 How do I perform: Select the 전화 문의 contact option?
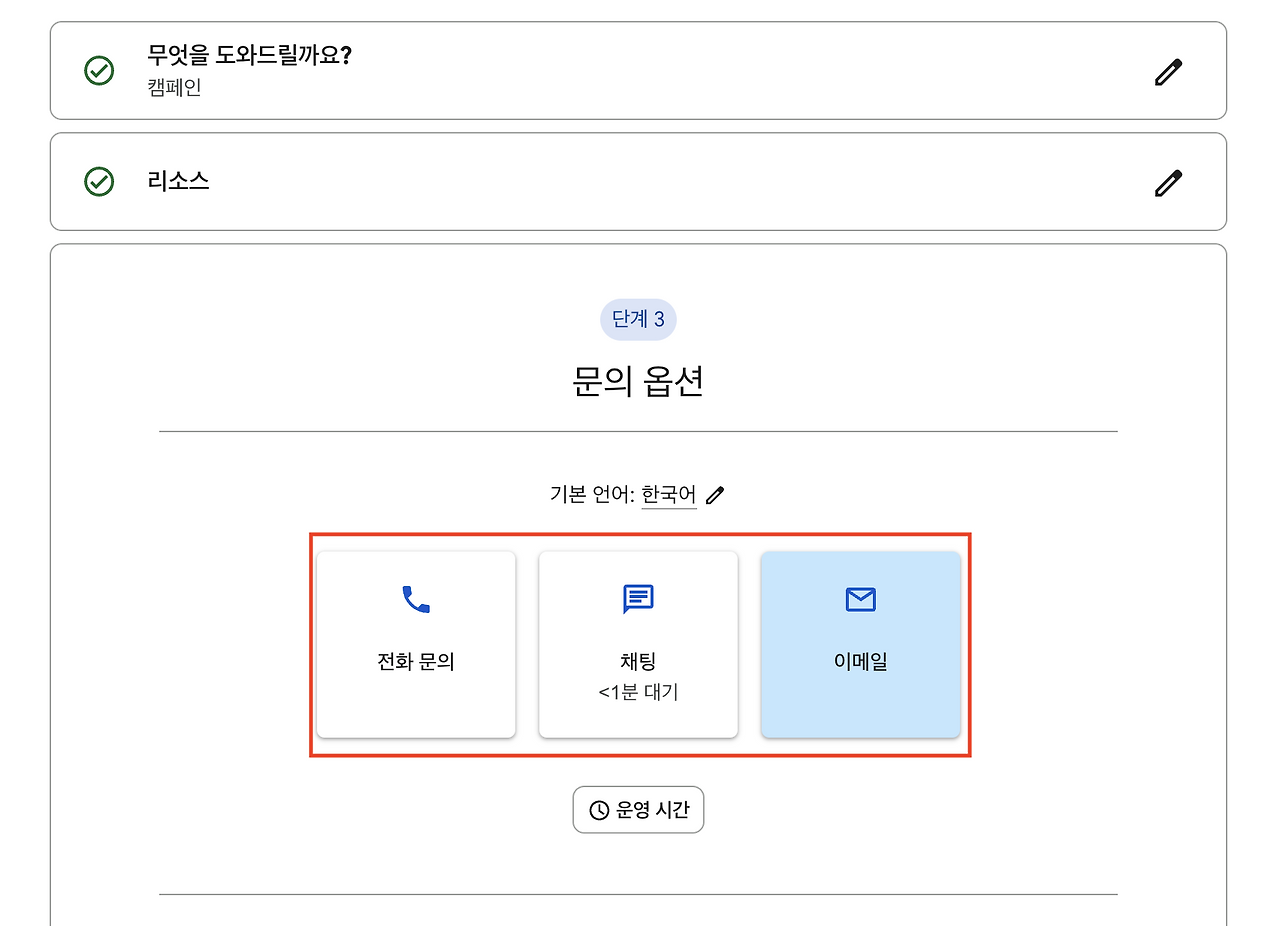(415, 644)
